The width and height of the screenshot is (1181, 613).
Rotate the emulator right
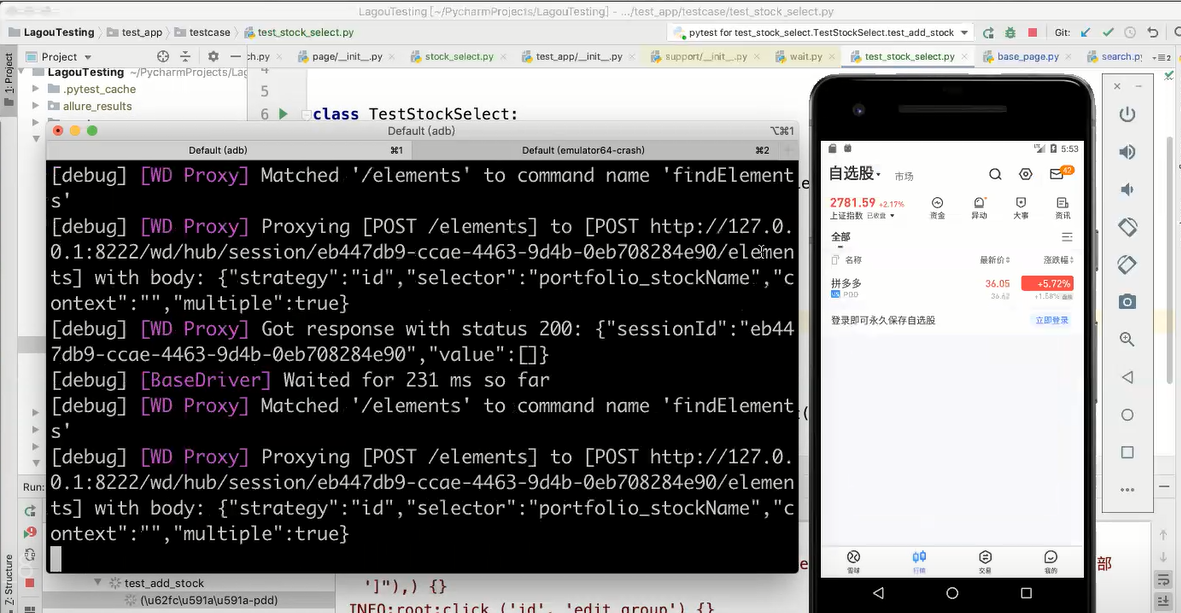(x=1127, y=264)
